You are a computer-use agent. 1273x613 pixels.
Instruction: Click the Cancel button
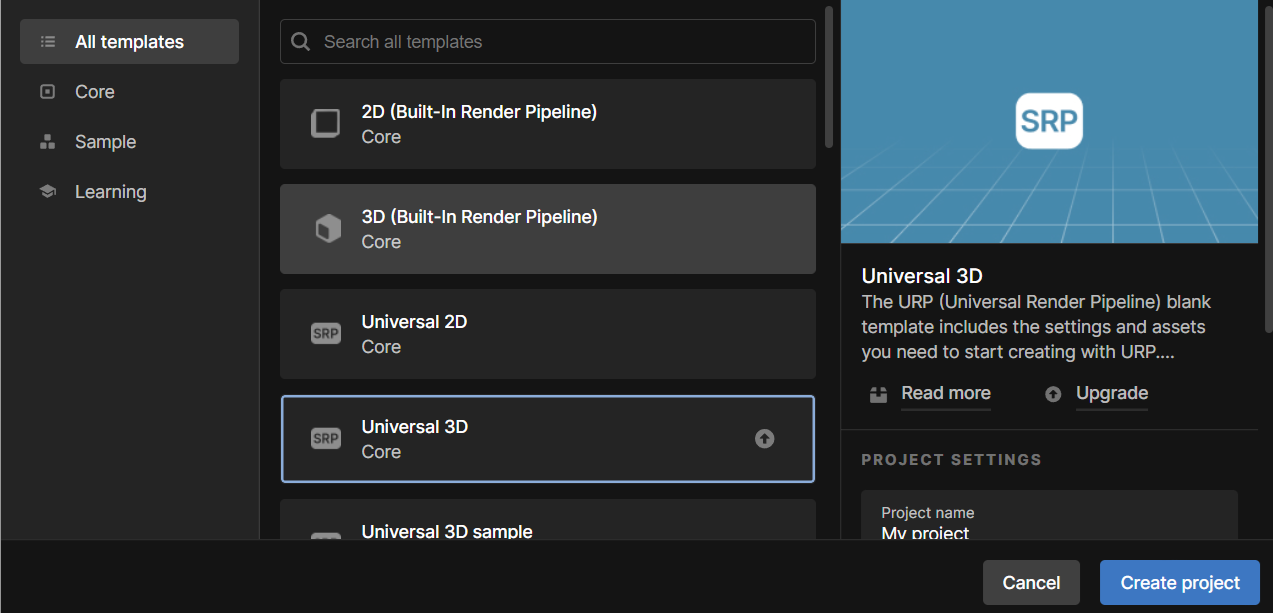point(1031,582)
